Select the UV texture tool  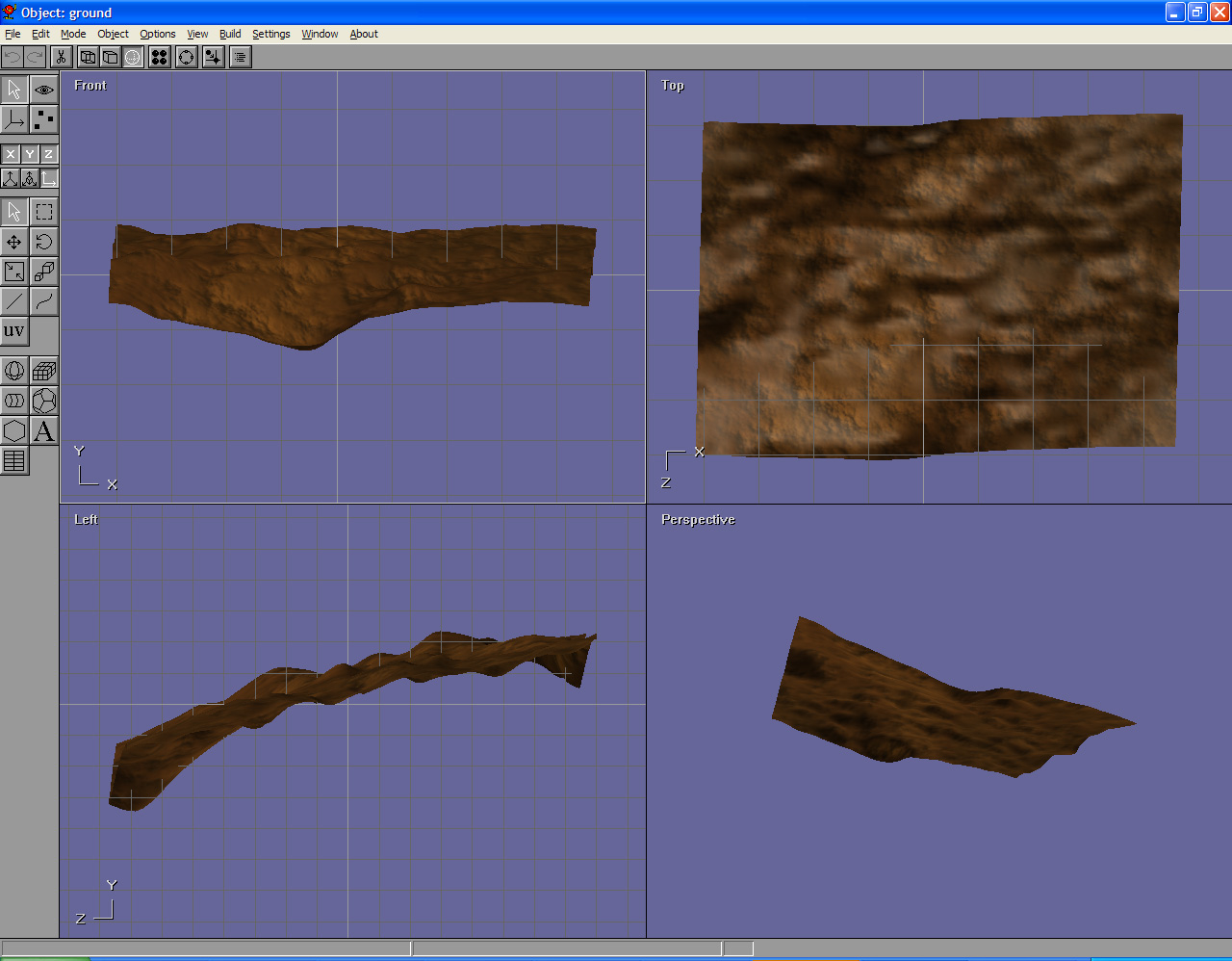pyautogui.click(x=14, y=331)
